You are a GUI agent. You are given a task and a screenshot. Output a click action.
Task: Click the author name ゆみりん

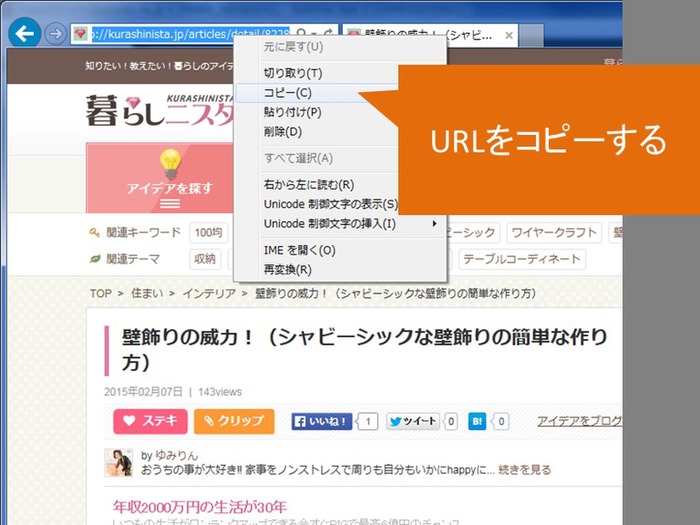176,455
